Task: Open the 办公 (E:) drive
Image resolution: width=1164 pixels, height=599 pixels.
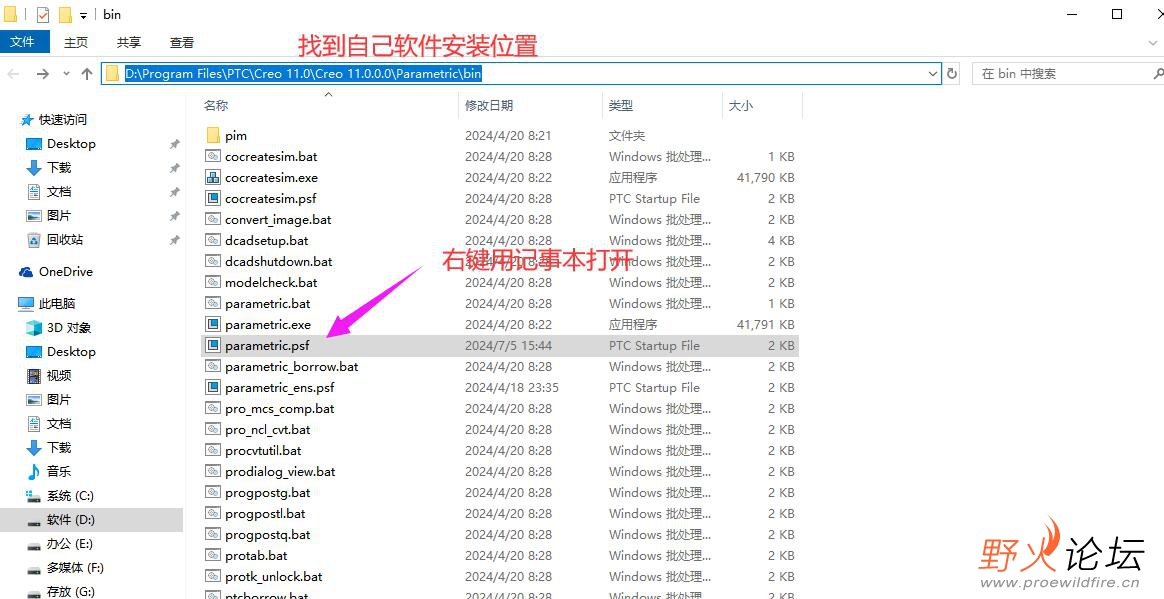Action: [70, 544]
